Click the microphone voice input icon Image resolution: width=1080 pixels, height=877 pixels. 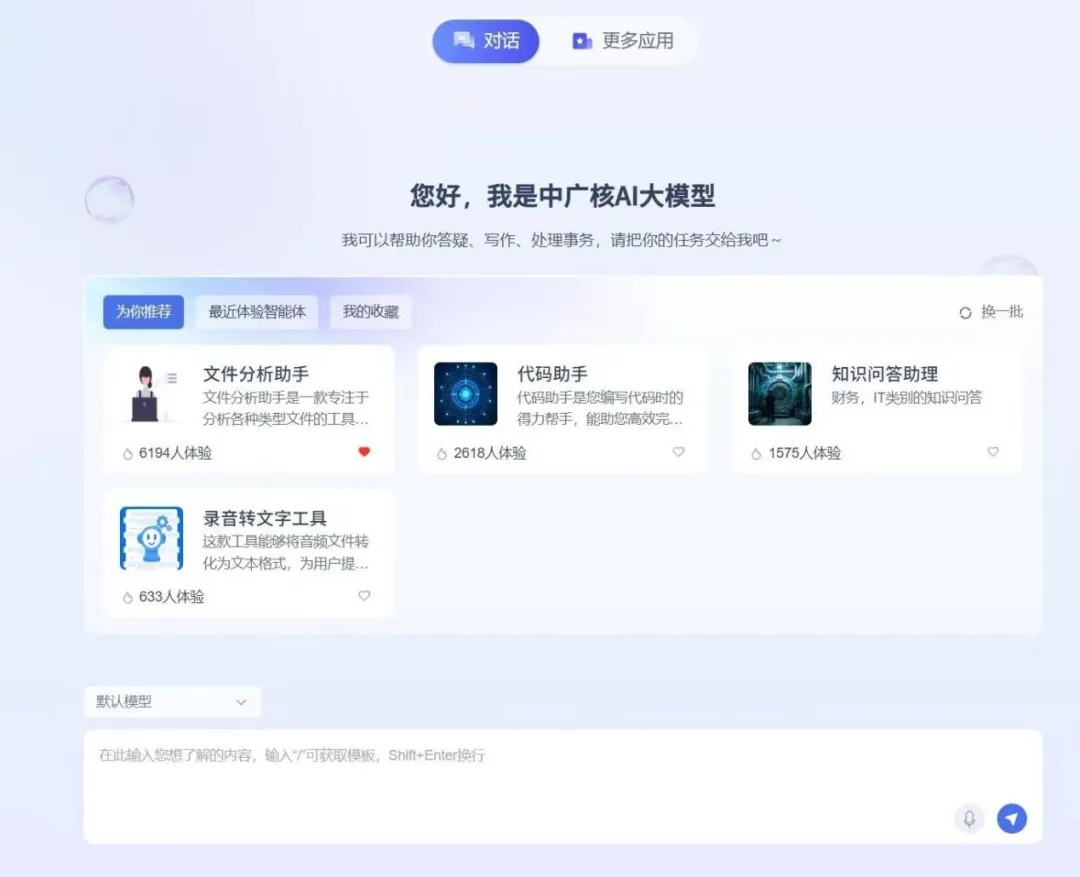tap(969, 818)
